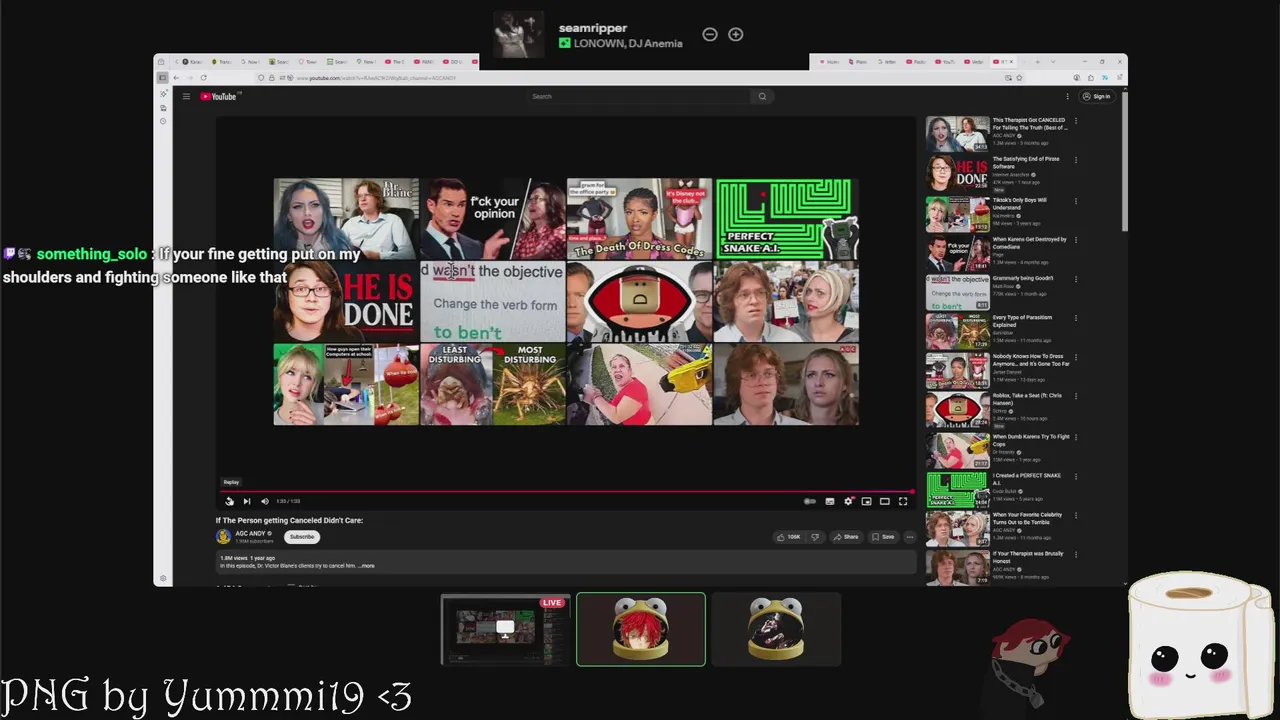1280x720 pixels.
Task: Click 'Every Type of Parasitism Explained' thumbnail
Action: (957, 331)
